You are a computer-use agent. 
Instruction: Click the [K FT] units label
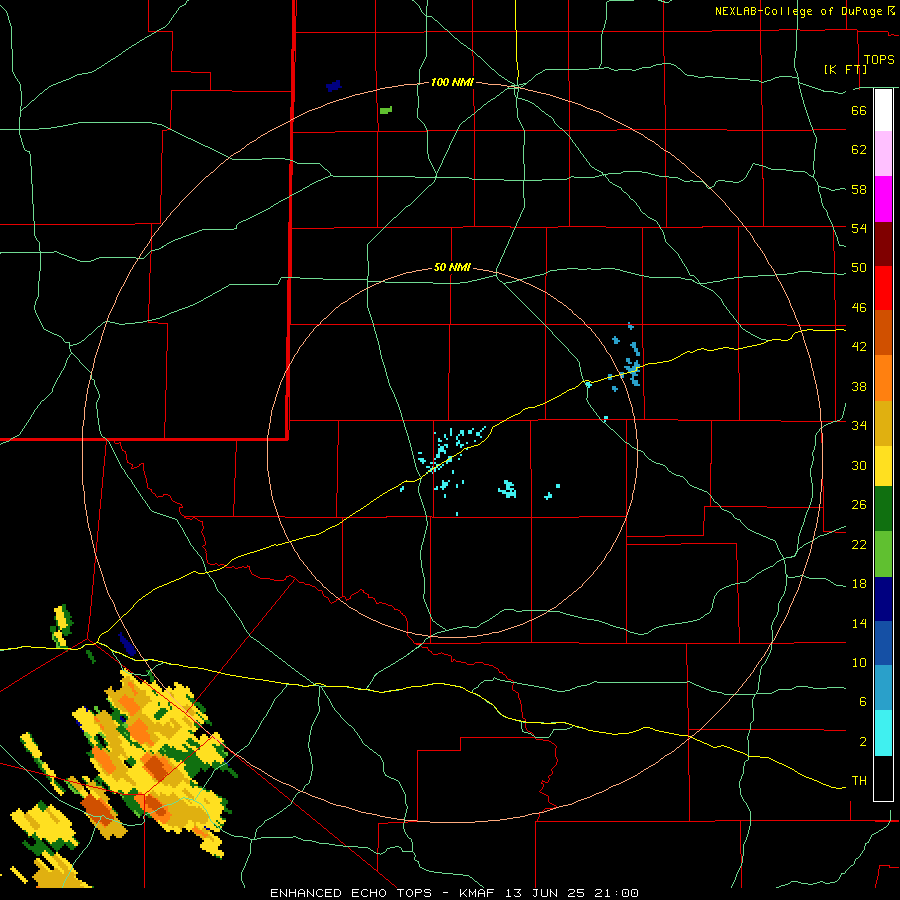[x=845, y=69]
